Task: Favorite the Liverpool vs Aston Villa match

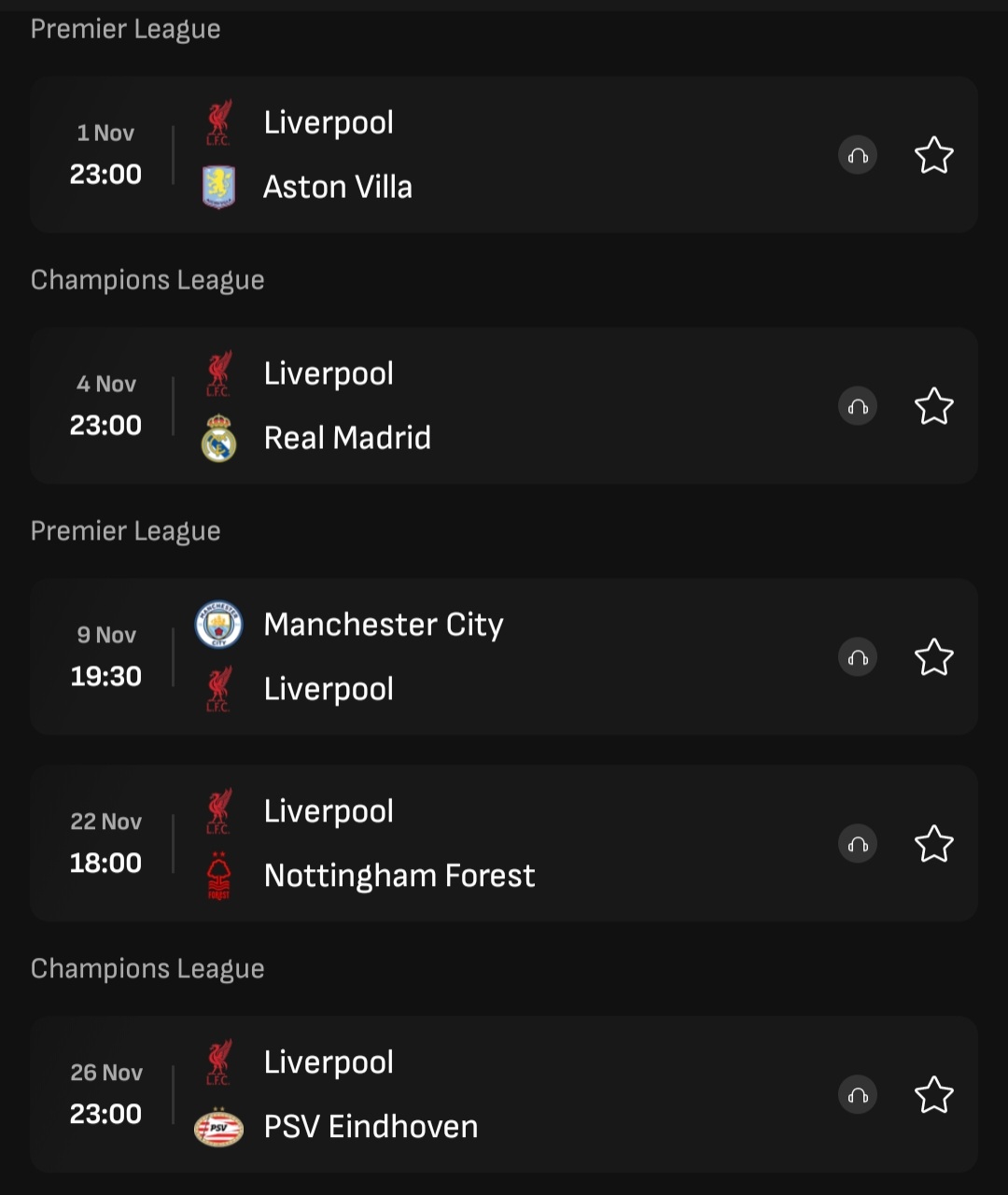Action: (933, 155)
